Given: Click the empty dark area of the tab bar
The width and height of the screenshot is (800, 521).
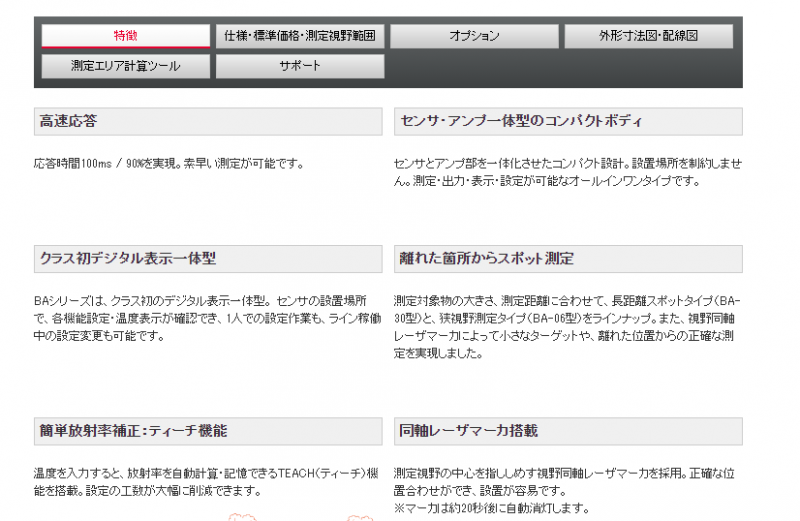Looking at the screenshot, I should pyautogui.click(x=563, y=66).
